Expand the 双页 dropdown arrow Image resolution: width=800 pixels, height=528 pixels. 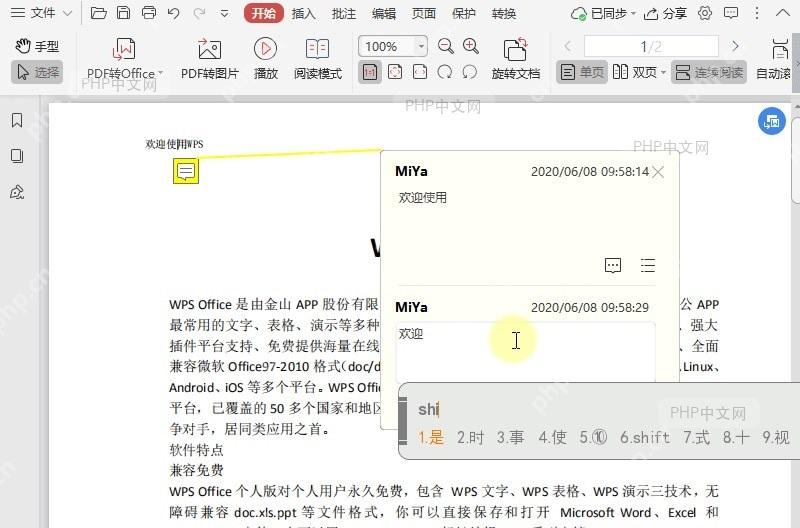[663, 72]
